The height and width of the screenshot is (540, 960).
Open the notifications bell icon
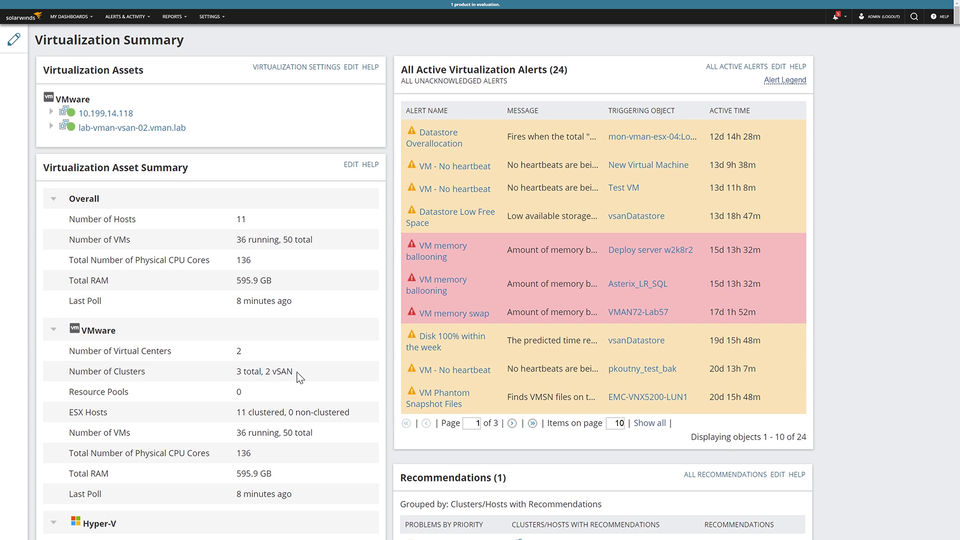836,17
